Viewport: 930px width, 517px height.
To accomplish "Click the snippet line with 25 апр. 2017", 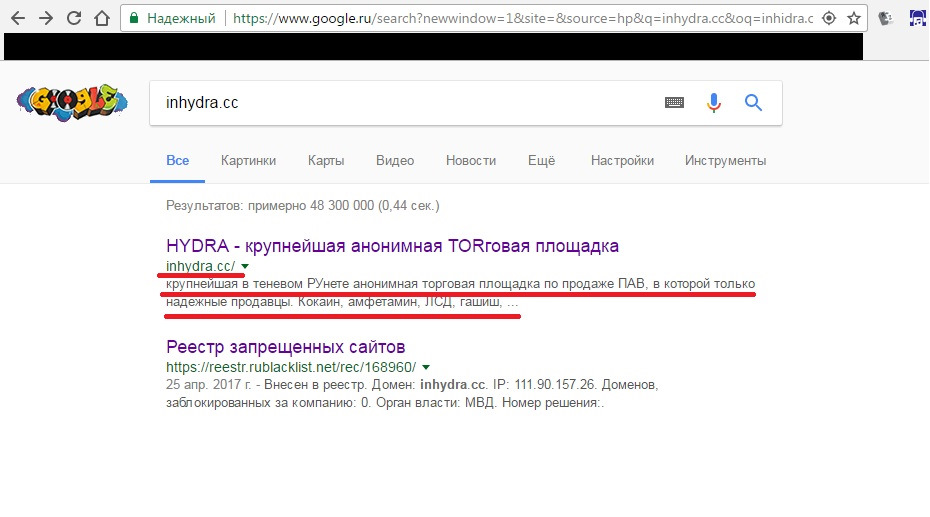I will (412, 385).
